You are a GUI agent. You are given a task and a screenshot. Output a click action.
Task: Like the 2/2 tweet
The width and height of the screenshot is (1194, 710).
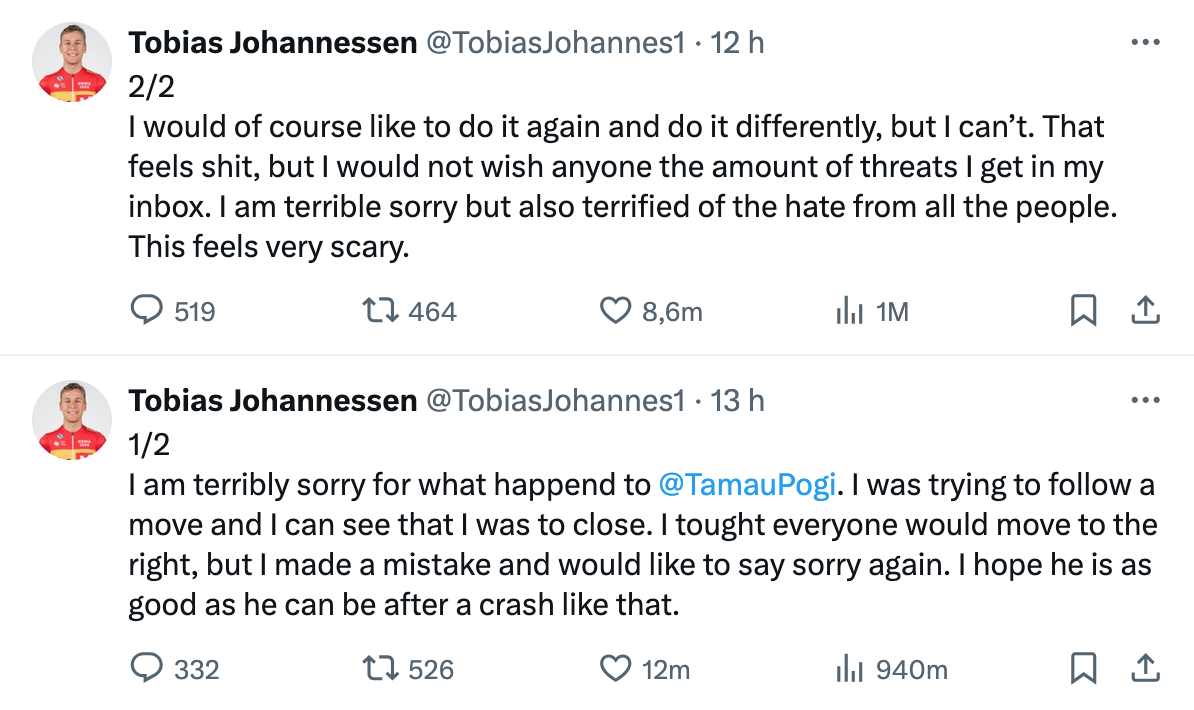[615, 311]
